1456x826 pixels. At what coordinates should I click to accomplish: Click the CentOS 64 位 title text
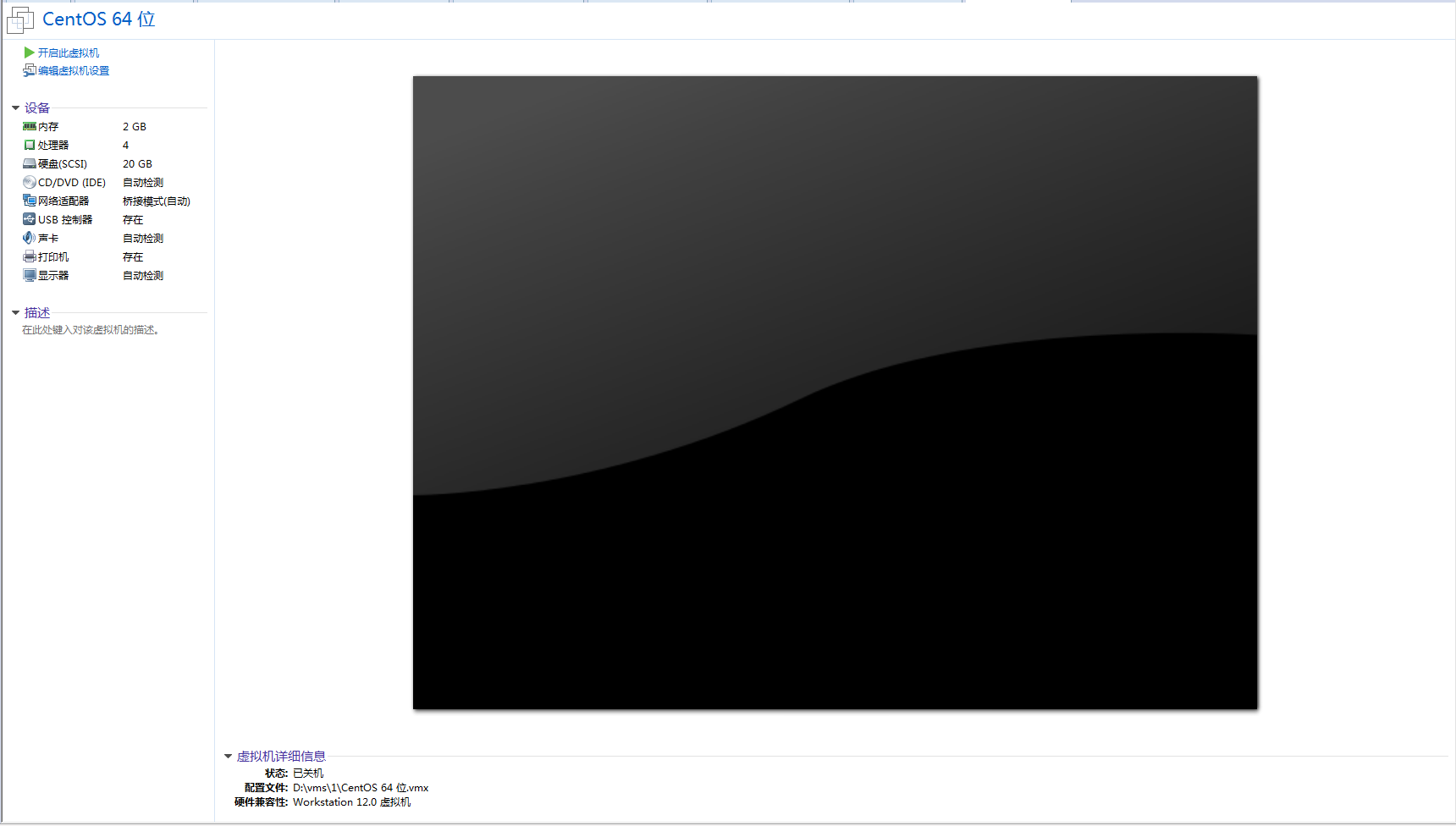click(99, 19)
